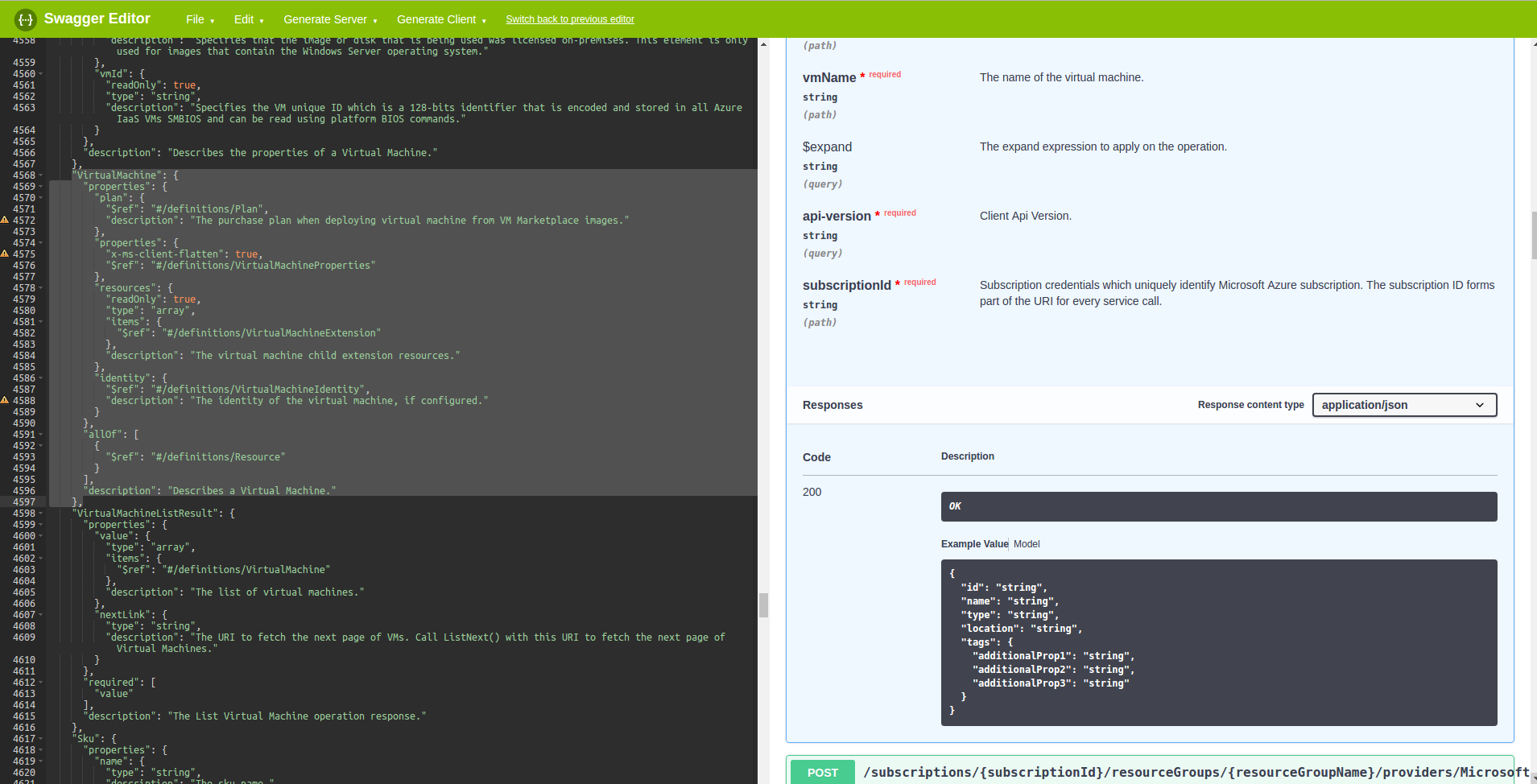Collapse the VirtualMachine definition at line 4568
1537x784 pixels.
tap(39, 175)
